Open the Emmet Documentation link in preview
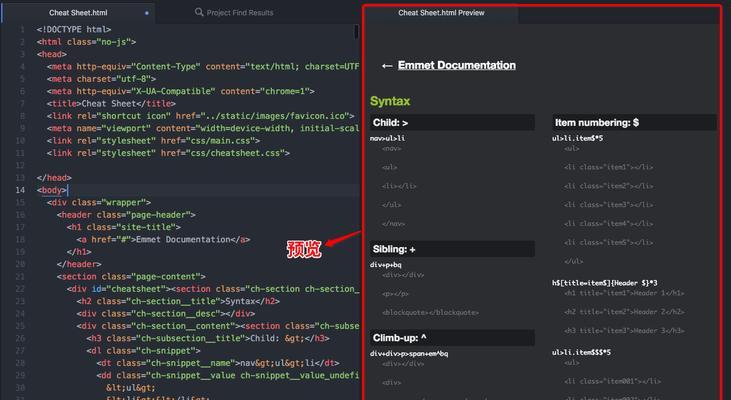The width and height of the screenshot is (731, 400). [456, 65]
